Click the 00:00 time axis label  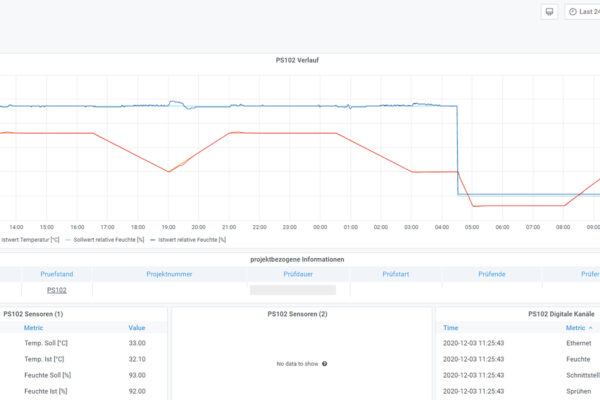click(320, 227)
